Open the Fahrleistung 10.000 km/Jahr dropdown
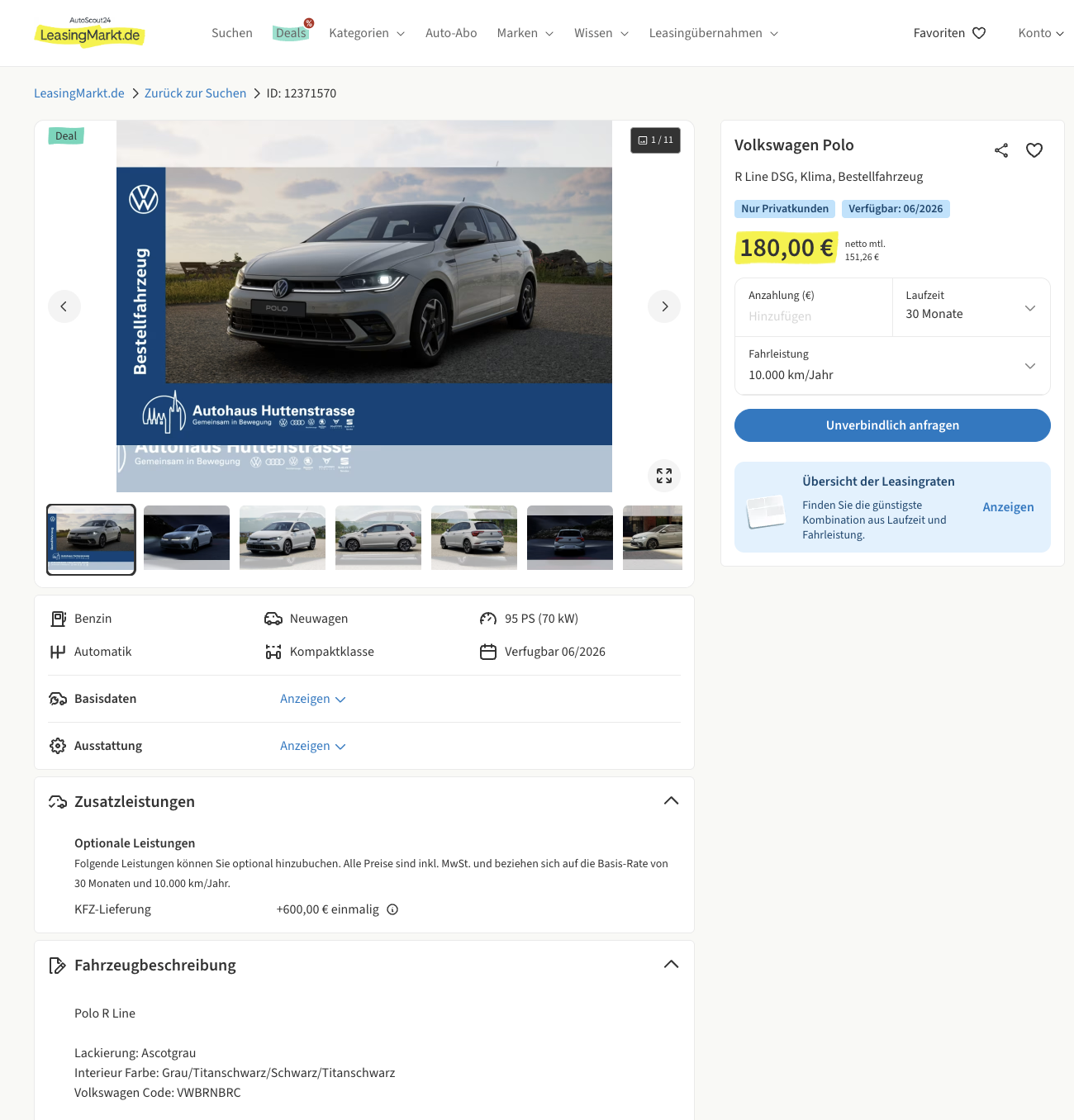Viewport: 1074px width, 1120px height. coord(892,366)
